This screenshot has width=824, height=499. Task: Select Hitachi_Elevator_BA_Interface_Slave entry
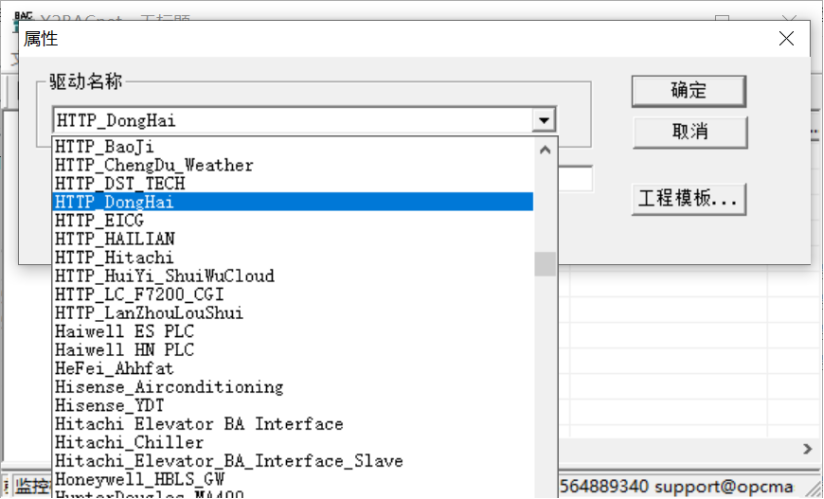point(293,461)
